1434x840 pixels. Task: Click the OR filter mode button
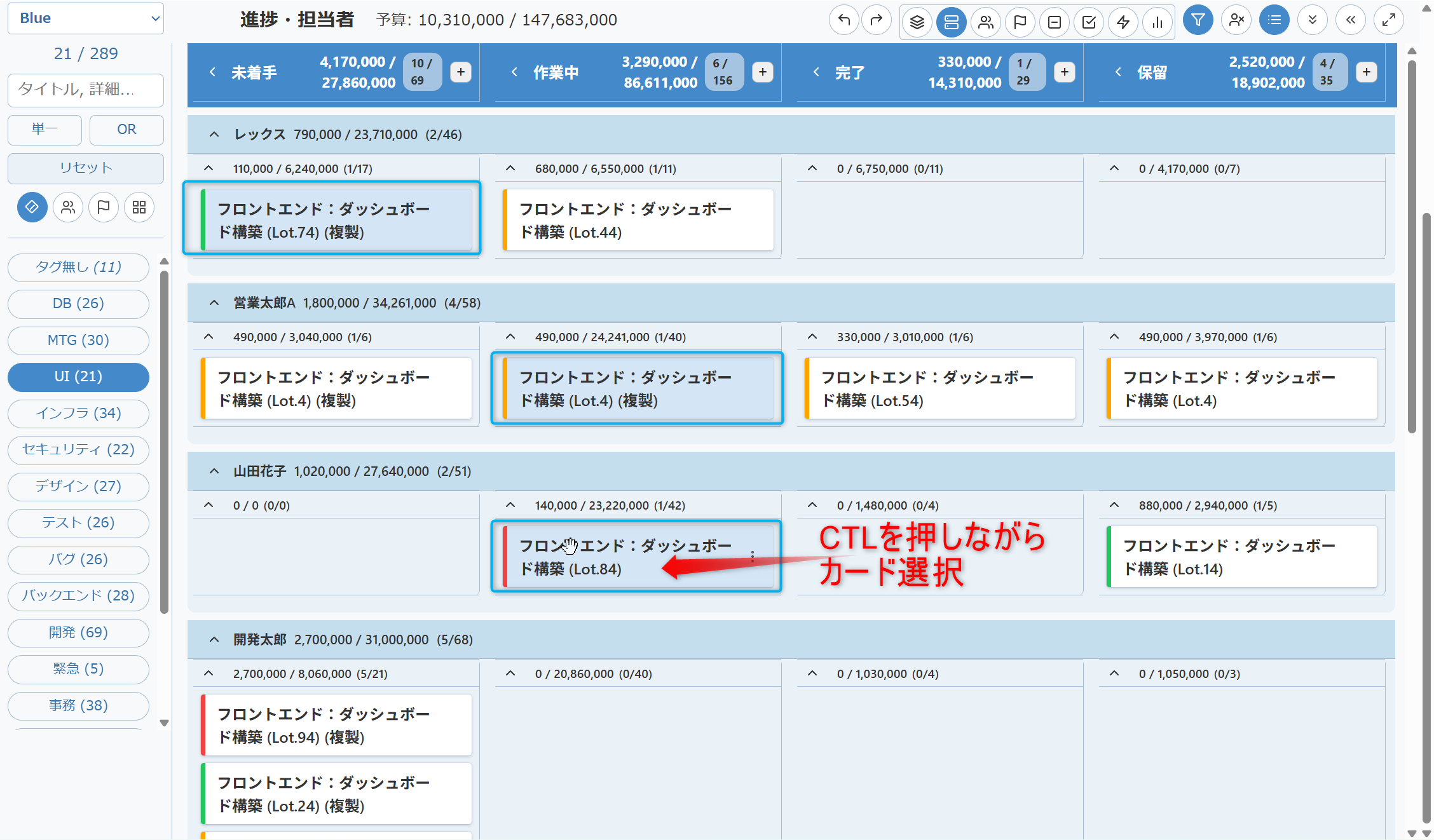(x=126, y=130)
